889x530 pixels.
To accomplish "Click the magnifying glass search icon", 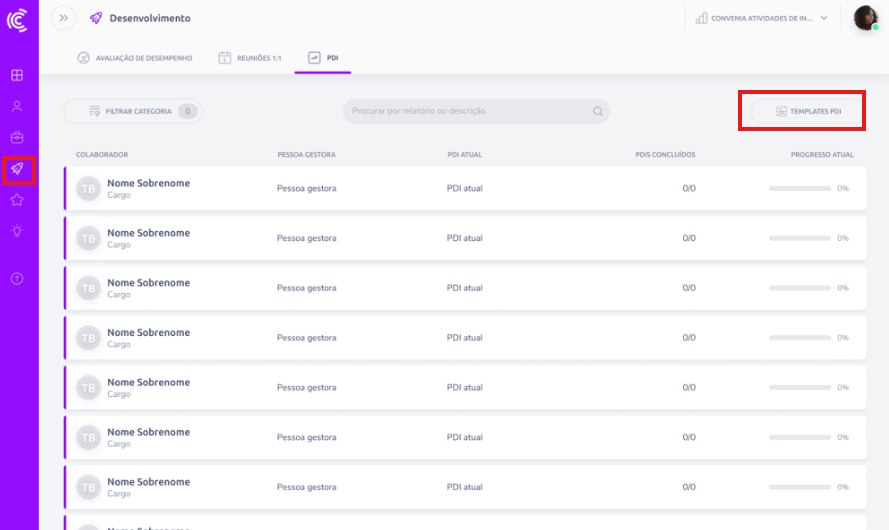I will (598, 111).
